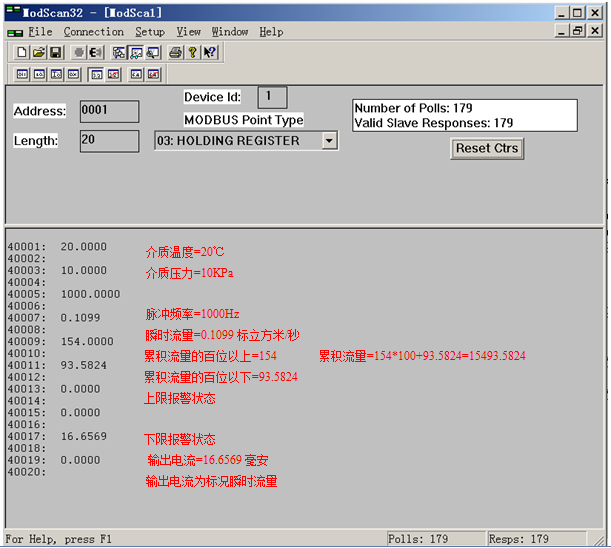The height and width of the screenshot is (548, 611).
Task: Open the View menu
Action: tap(188, 32)
